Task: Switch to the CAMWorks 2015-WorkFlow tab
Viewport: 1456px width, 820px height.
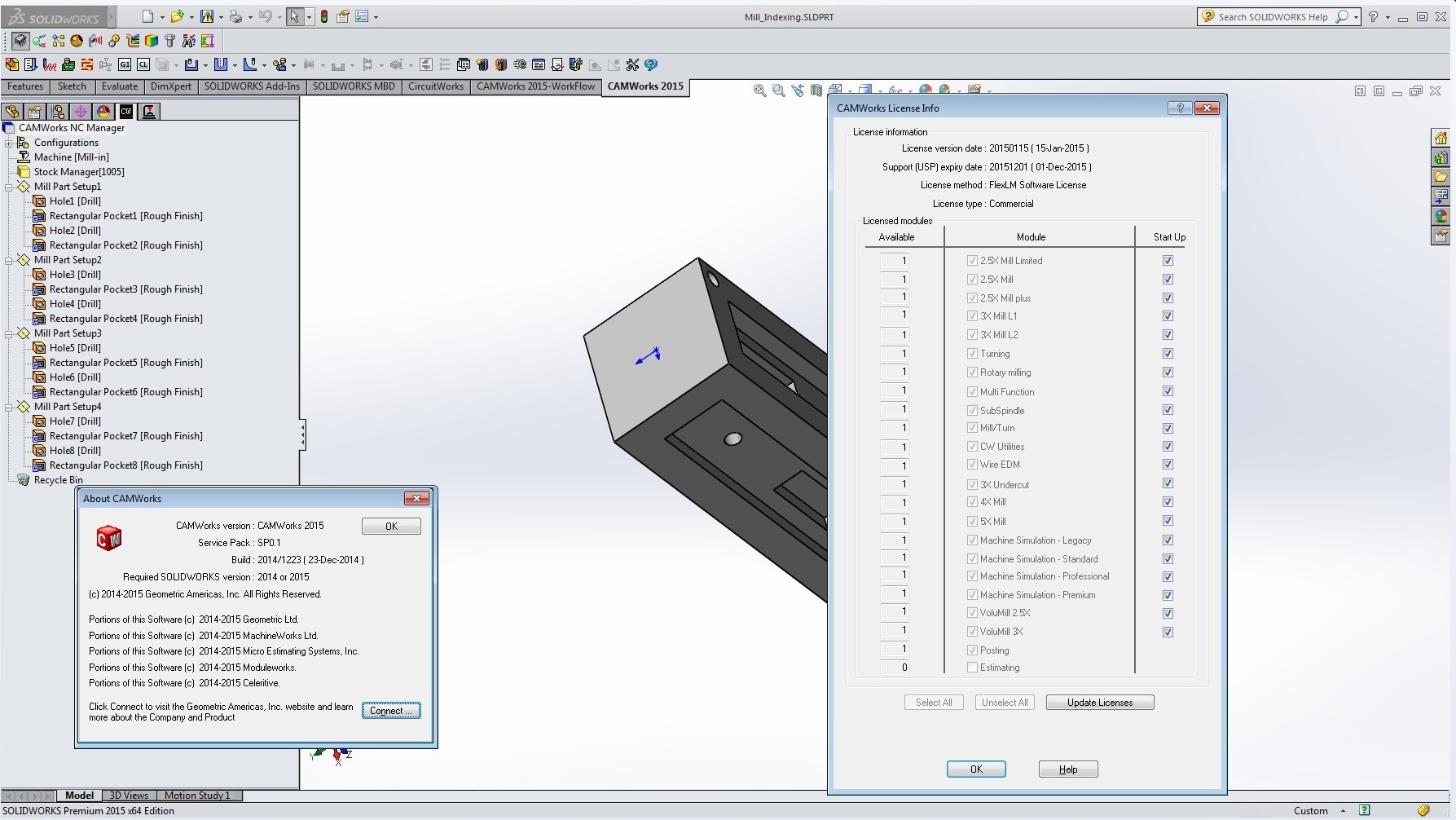Action: click(x=535, y=86)
